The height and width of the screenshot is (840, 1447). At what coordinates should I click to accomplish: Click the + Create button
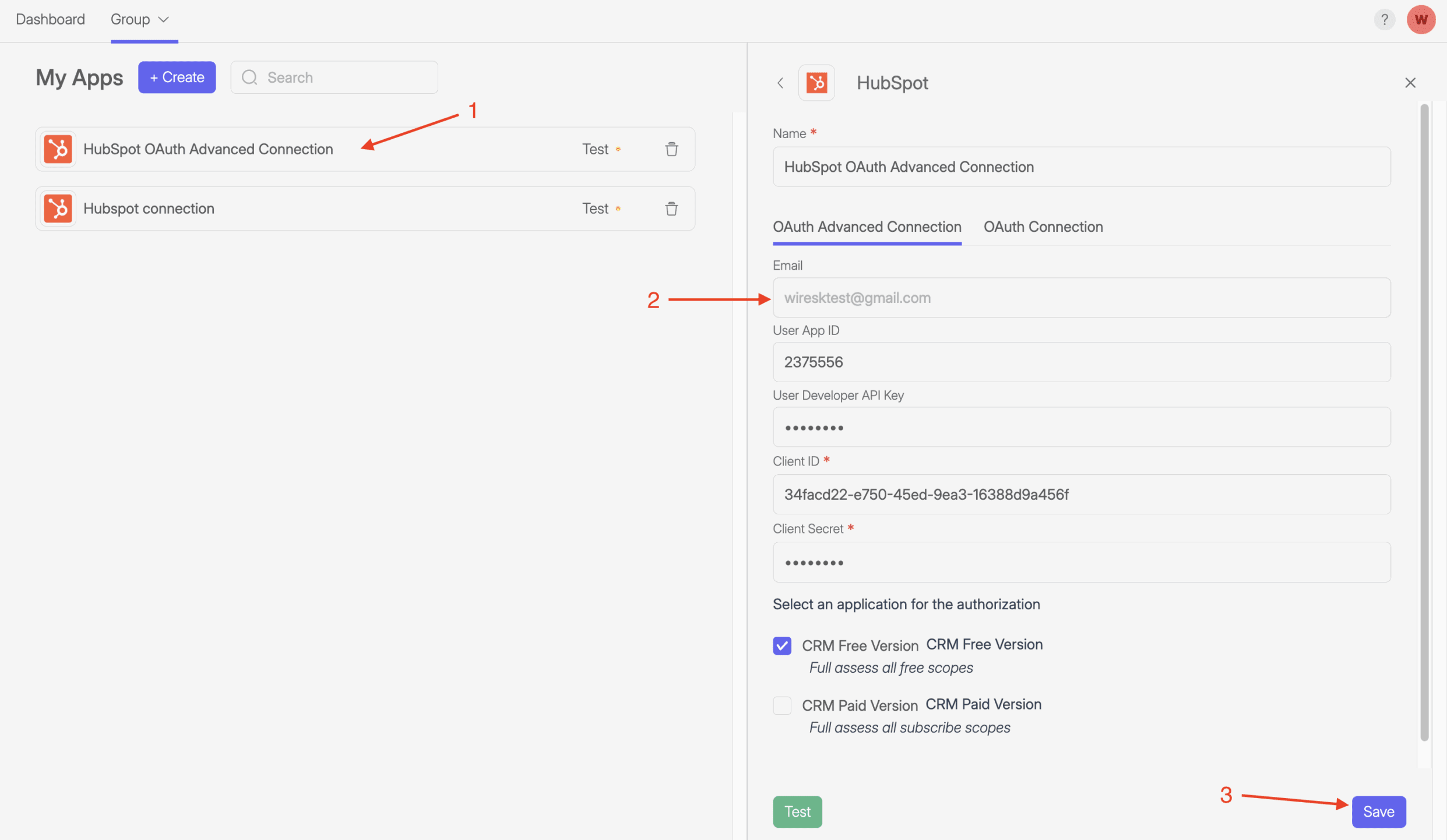point(177,77)
